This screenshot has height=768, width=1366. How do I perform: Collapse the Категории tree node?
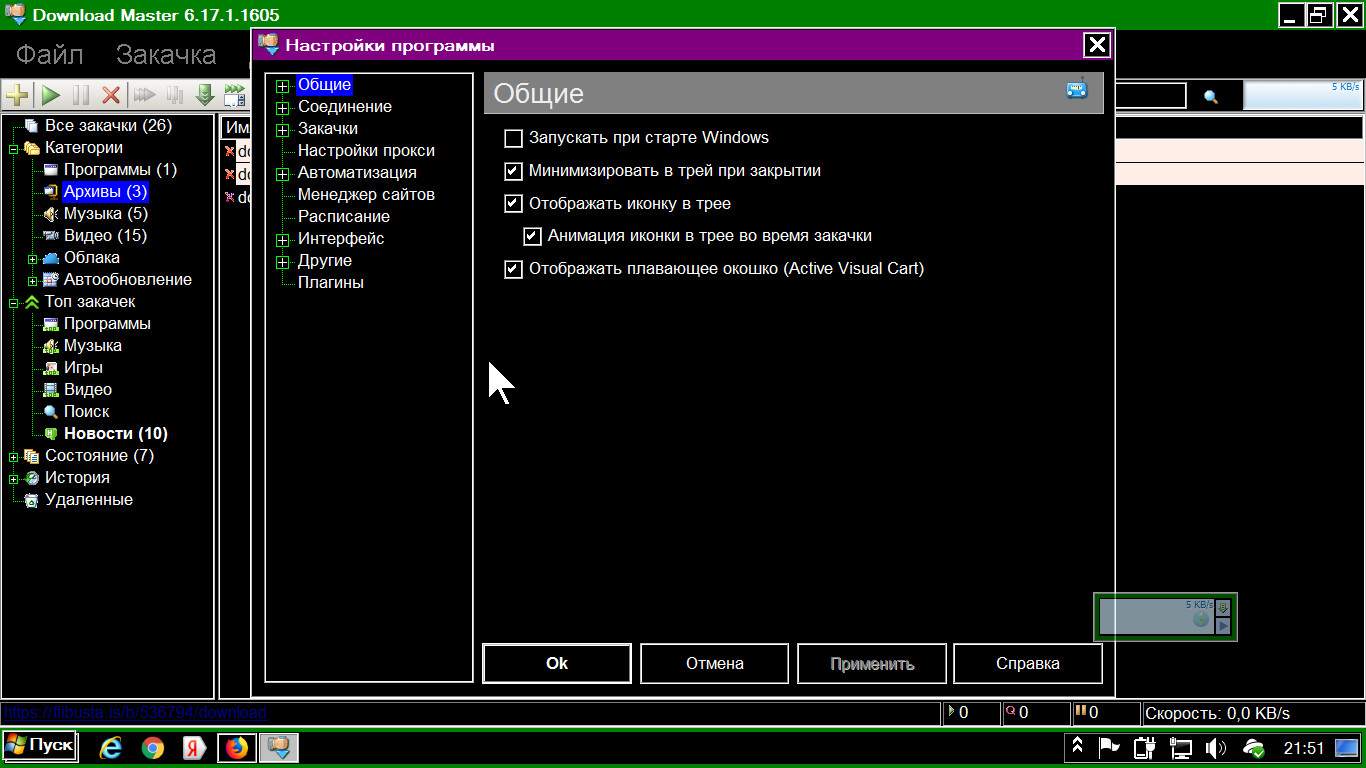(14, 148)
